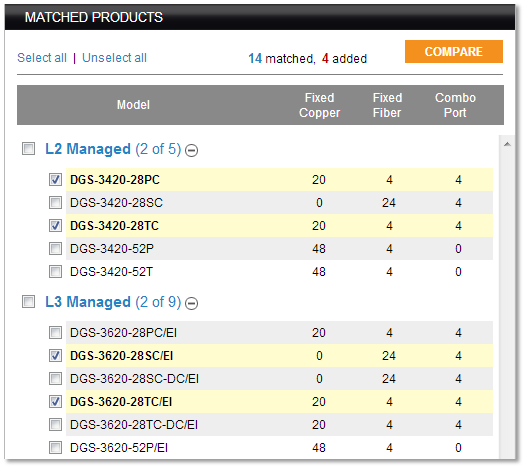Image resolution: width=525 pixels, height=468 pixels.
Task: Click the Fixed Copper column header
Action: point(319,105)
